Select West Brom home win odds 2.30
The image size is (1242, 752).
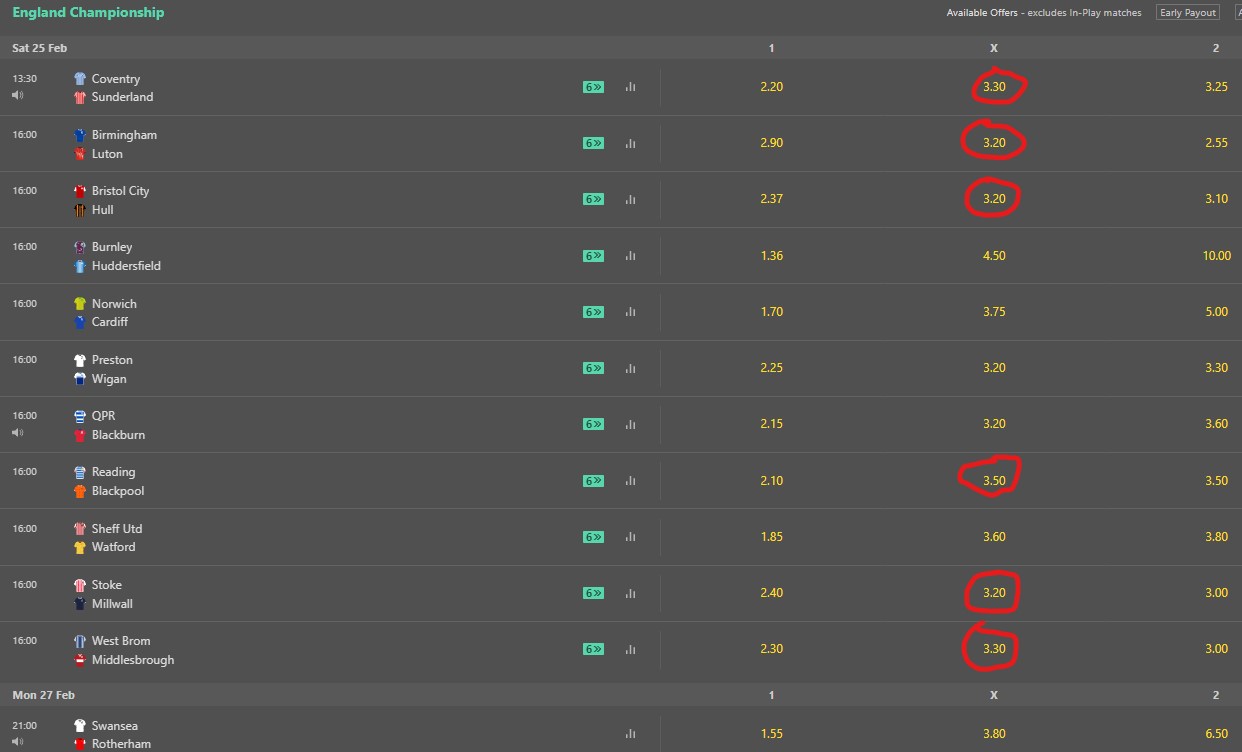tap(771, 649)
